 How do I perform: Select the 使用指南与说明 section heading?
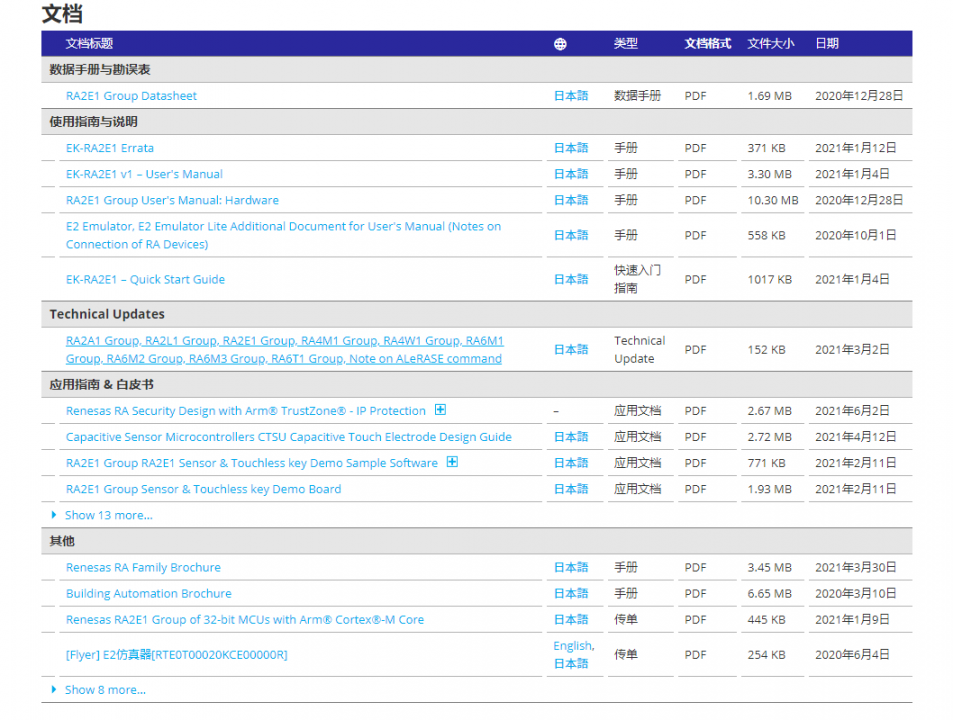(x=94, y=122)
